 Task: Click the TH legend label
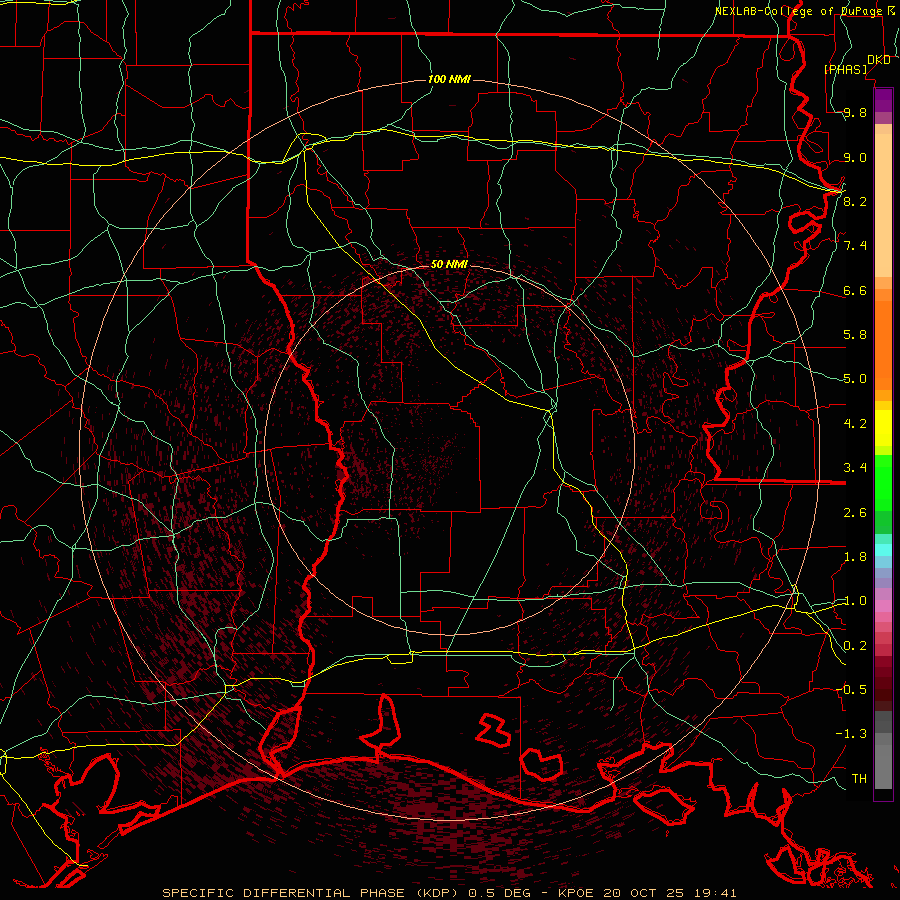pos(859,779)
